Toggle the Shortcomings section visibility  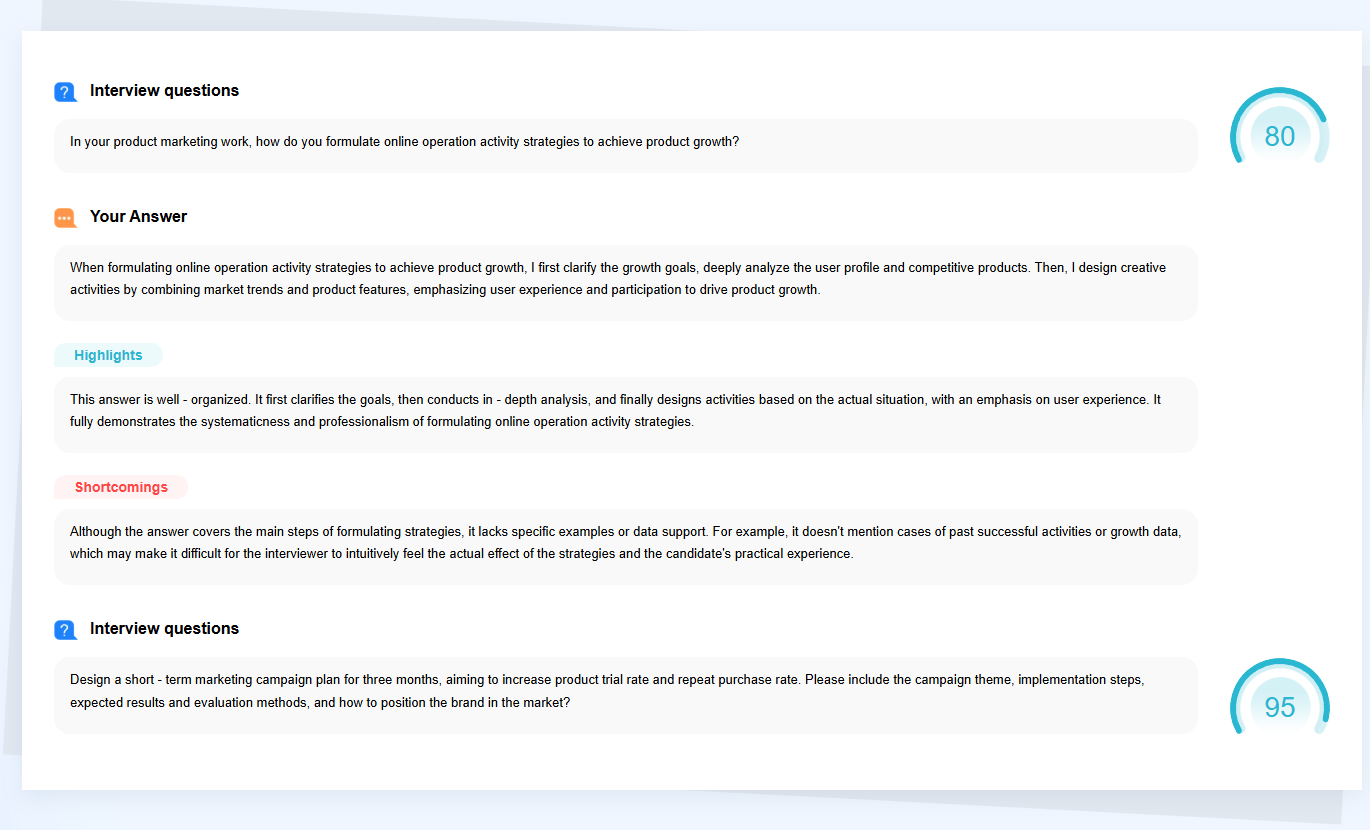(120, 487)
